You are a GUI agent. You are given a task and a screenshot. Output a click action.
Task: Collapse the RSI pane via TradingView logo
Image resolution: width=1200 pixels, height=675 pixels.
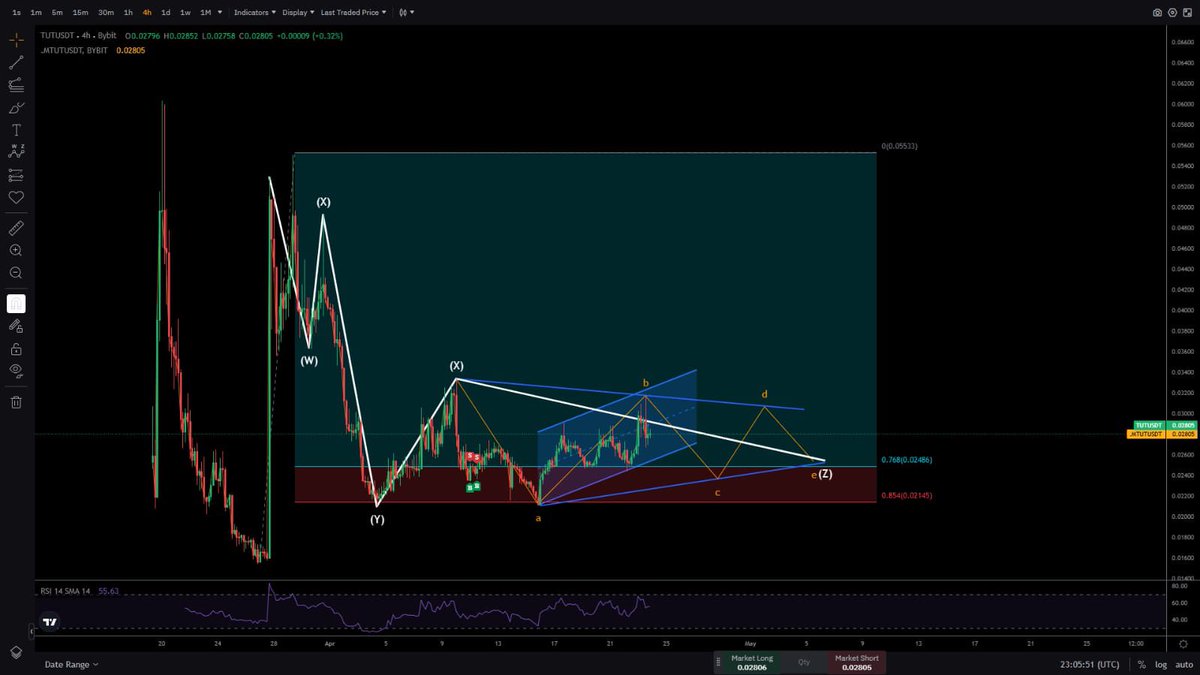(50, 621)
